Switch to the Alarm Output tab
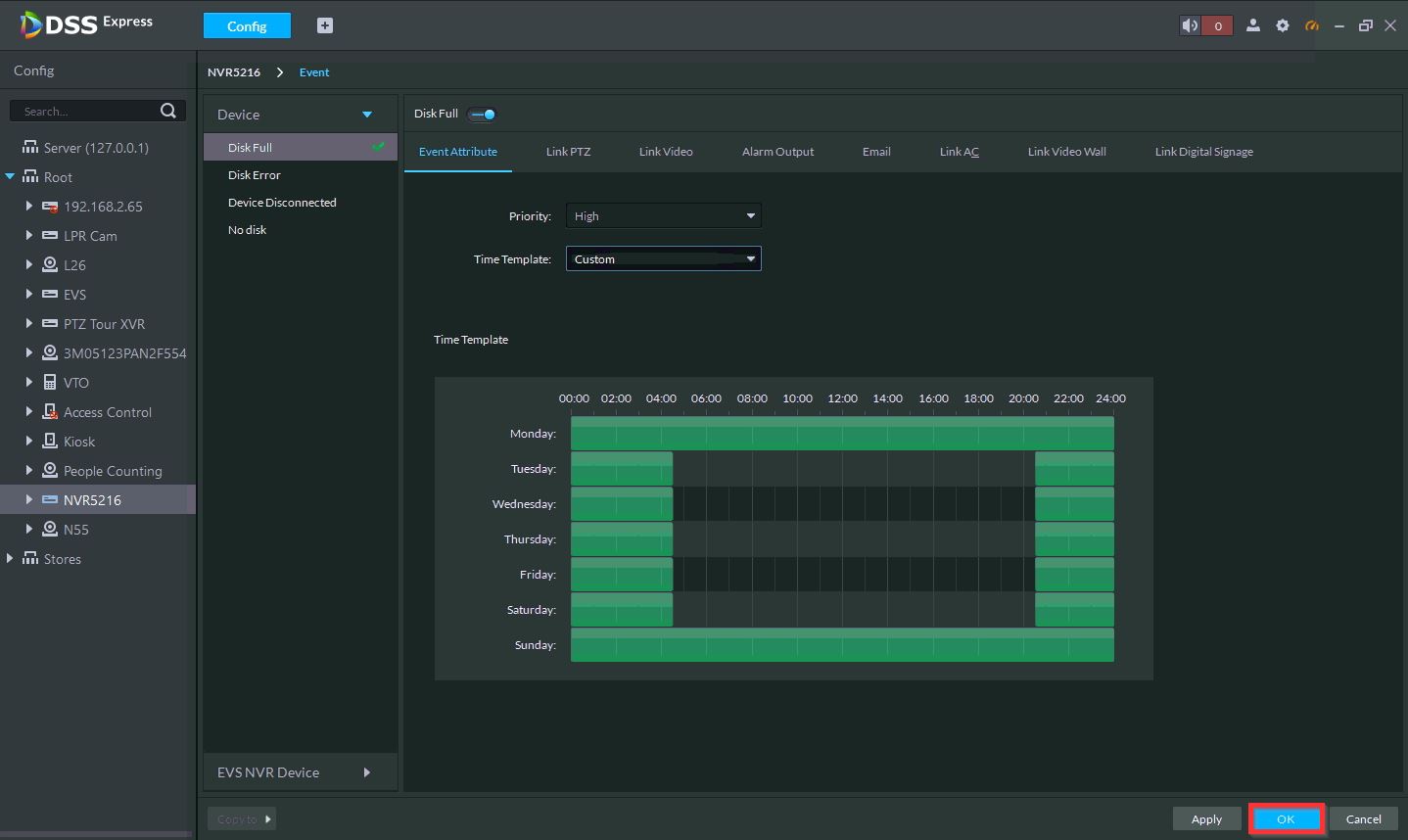 777,152
